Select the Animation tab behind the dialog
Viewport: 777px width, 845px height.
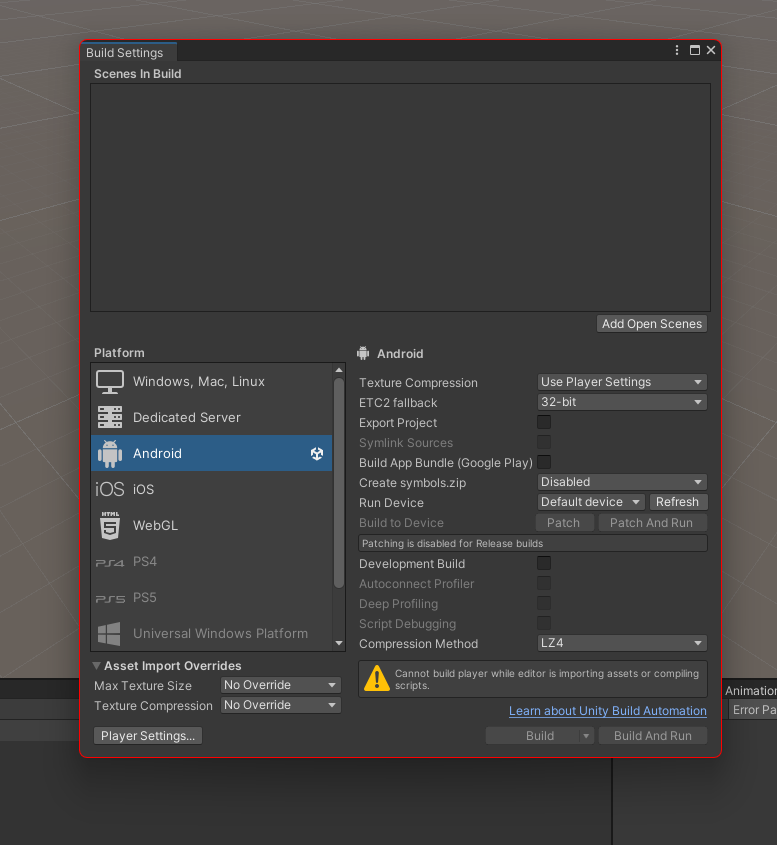click(750, 691)
